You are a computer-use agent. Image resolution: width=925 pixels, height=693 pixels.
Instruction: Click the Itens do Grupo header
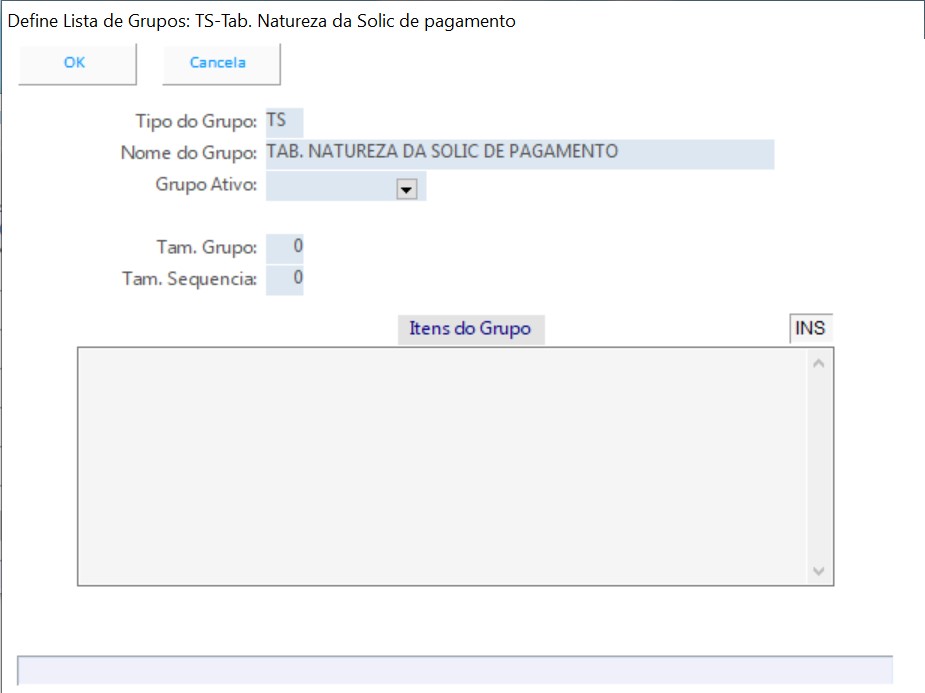[x=470, y=329]
